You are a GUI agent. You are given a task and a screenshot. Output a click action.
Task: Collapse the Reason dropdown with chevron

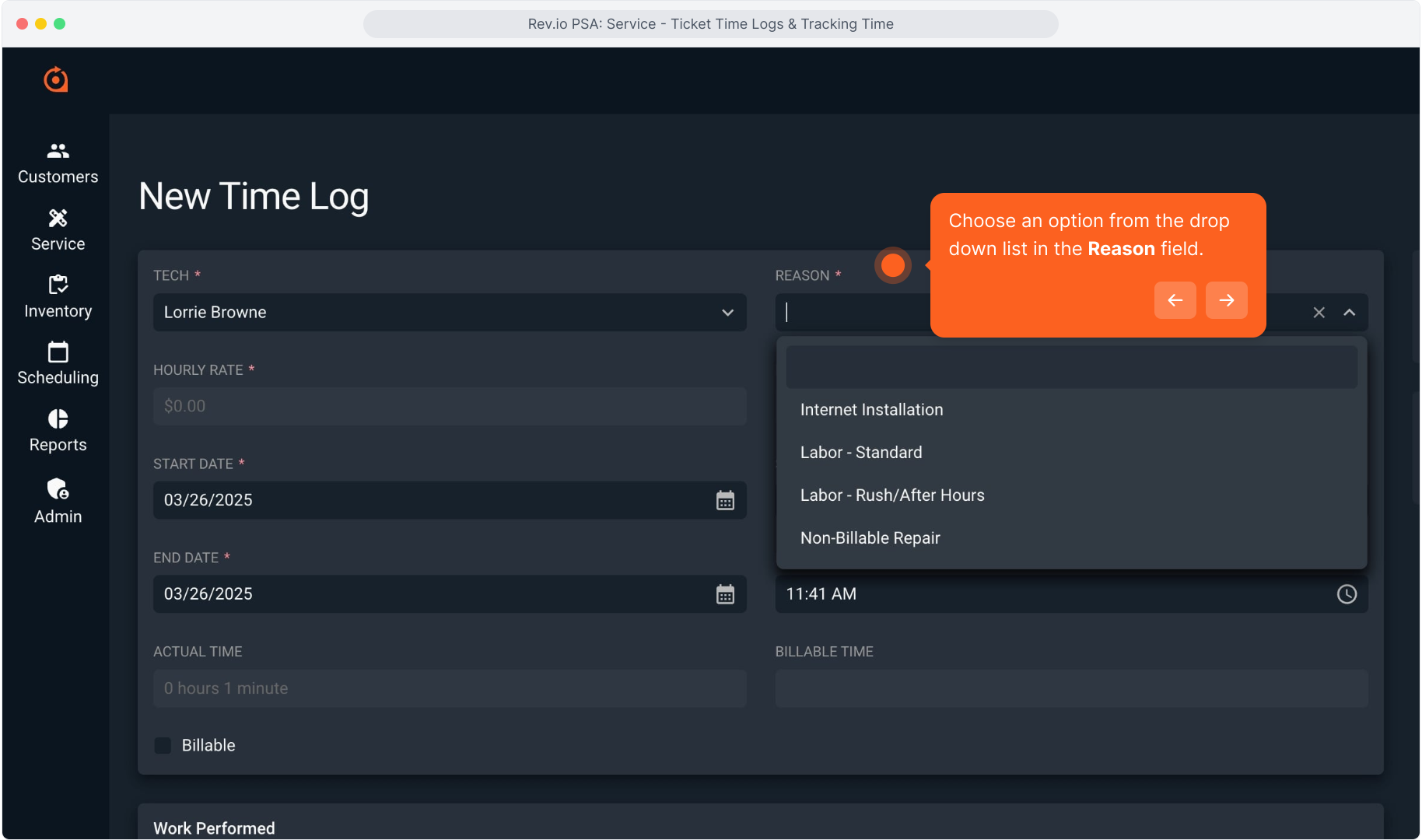(1350, 313)
